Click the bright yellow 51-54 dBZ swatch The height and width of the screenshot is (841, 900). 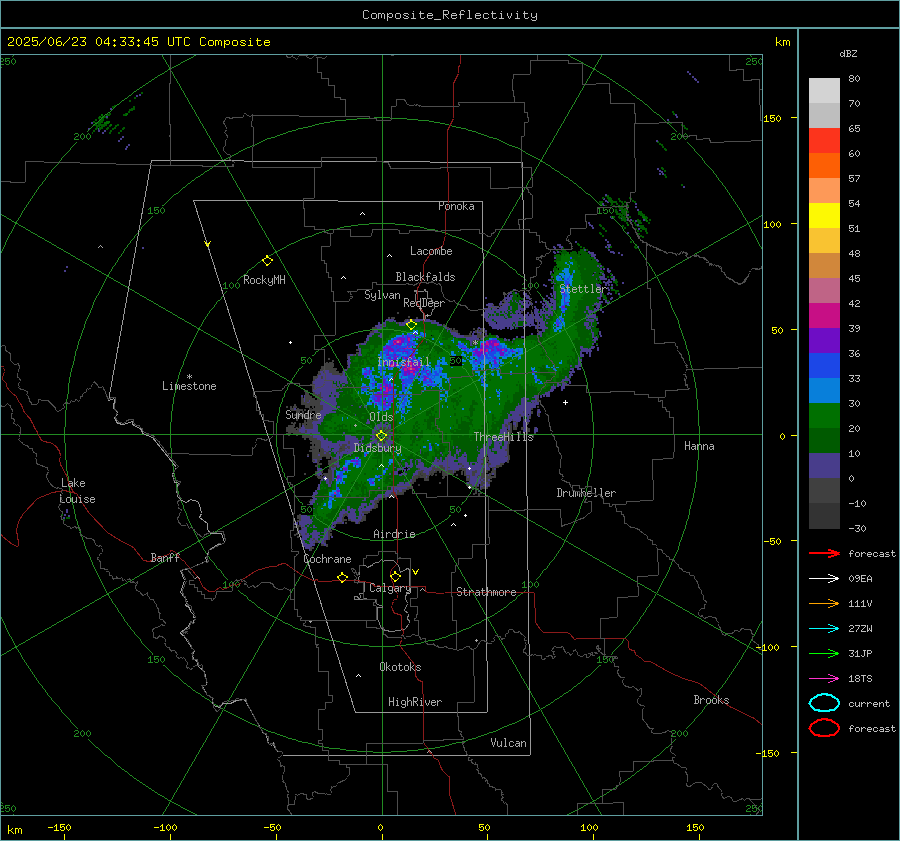pos(824,216)
